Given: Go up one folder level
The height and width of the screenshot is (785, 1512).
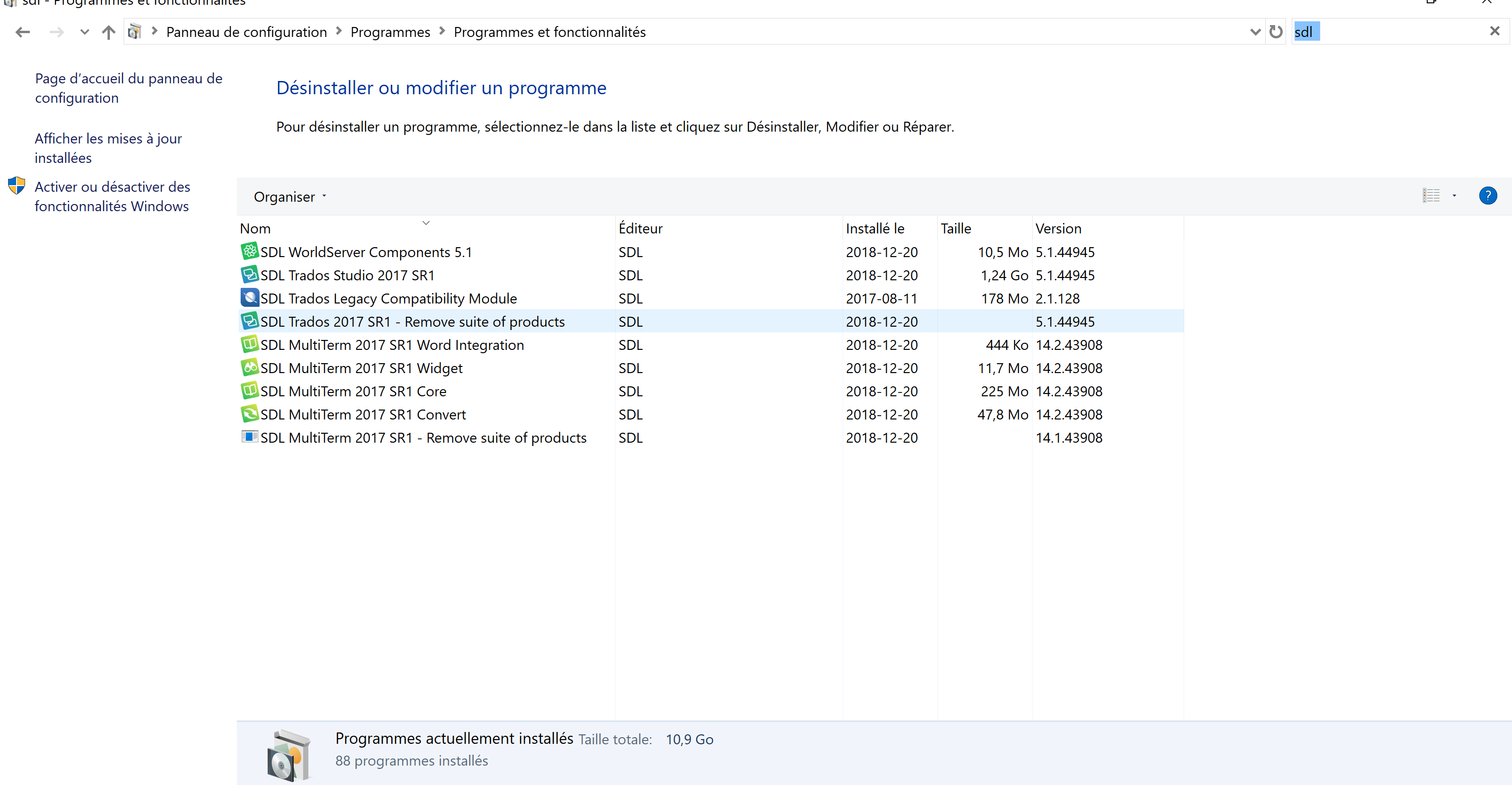Looking at the screenshot, I should (x=108, y=32).
